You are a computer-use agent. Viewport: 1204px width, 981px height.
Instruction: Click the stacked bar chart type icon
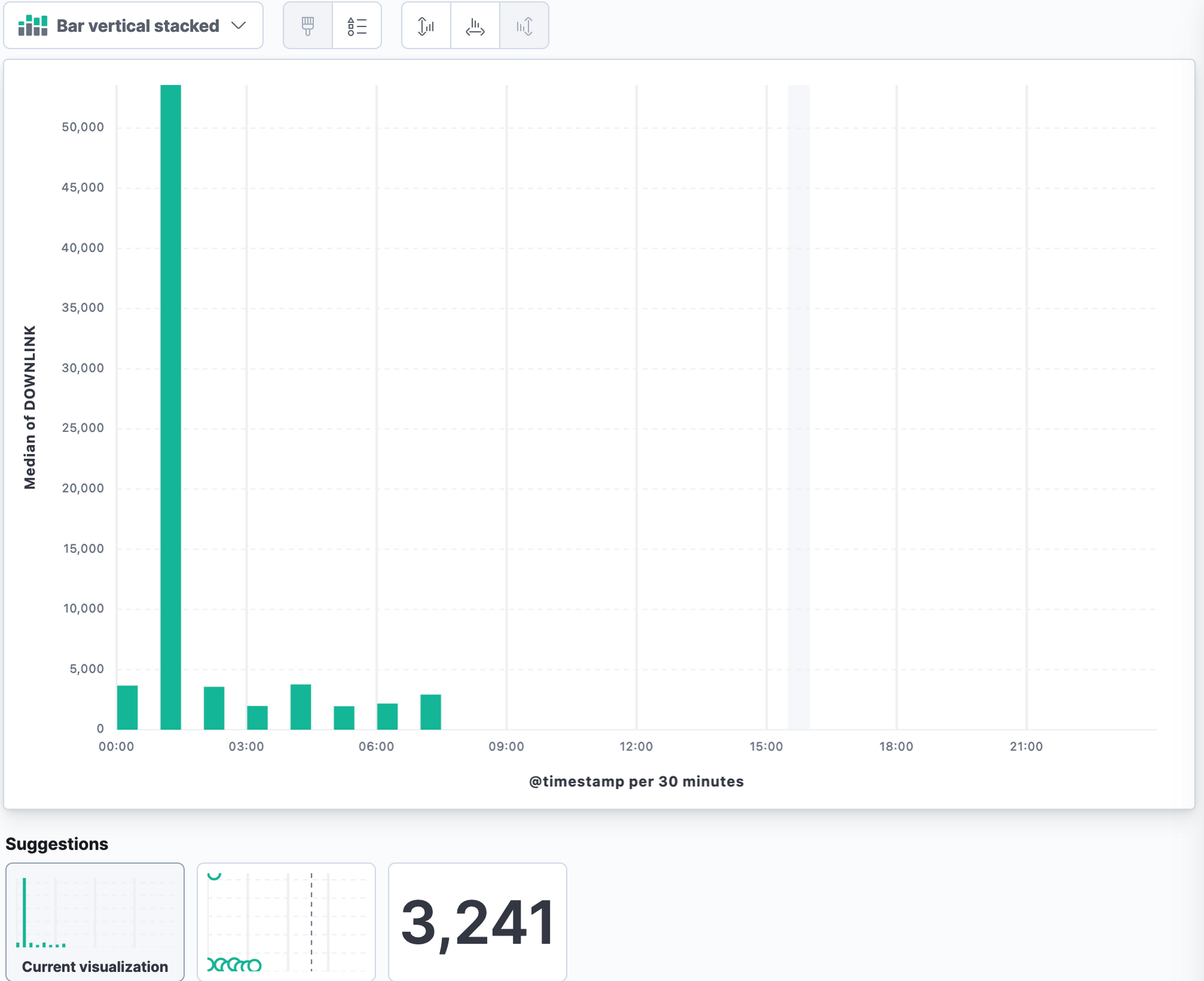tap(33, 26)
